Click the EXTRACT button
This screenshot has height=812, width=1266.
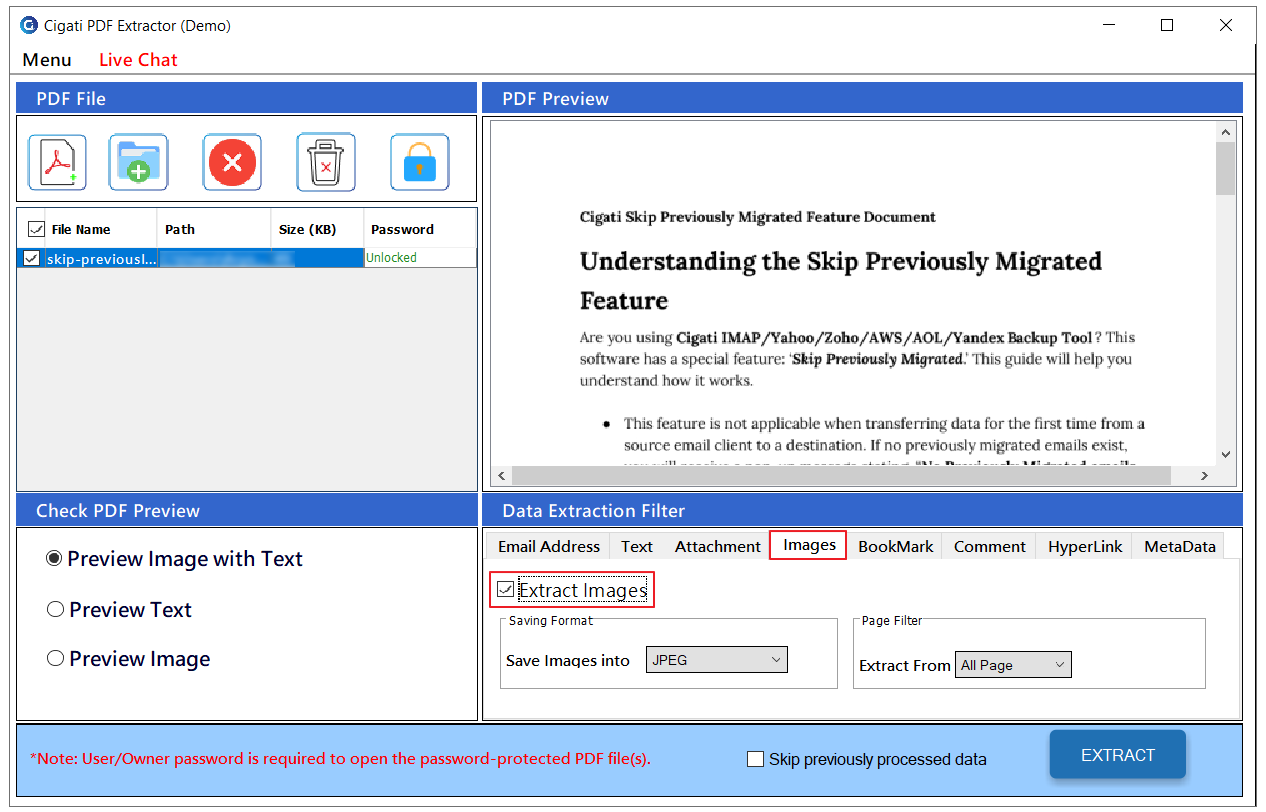[x=1118, y=755]
